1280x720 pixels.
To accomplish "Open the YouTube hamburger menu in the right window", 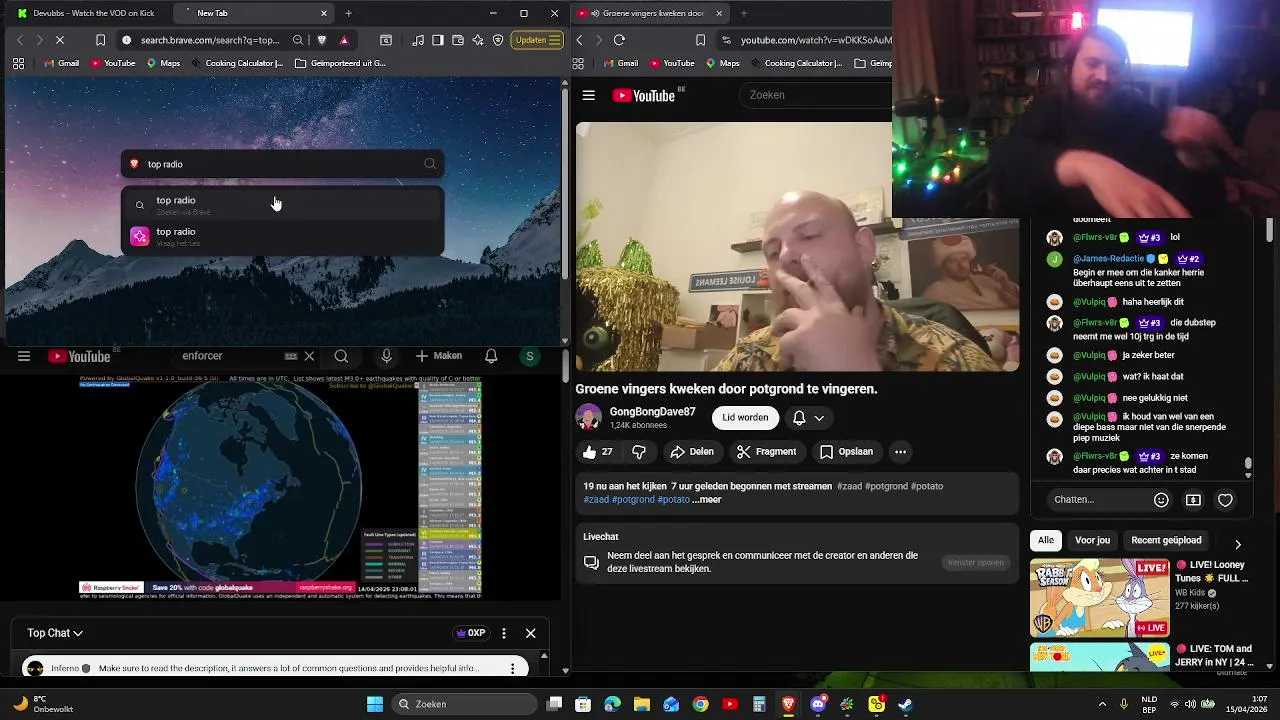I will coord(589,95).
